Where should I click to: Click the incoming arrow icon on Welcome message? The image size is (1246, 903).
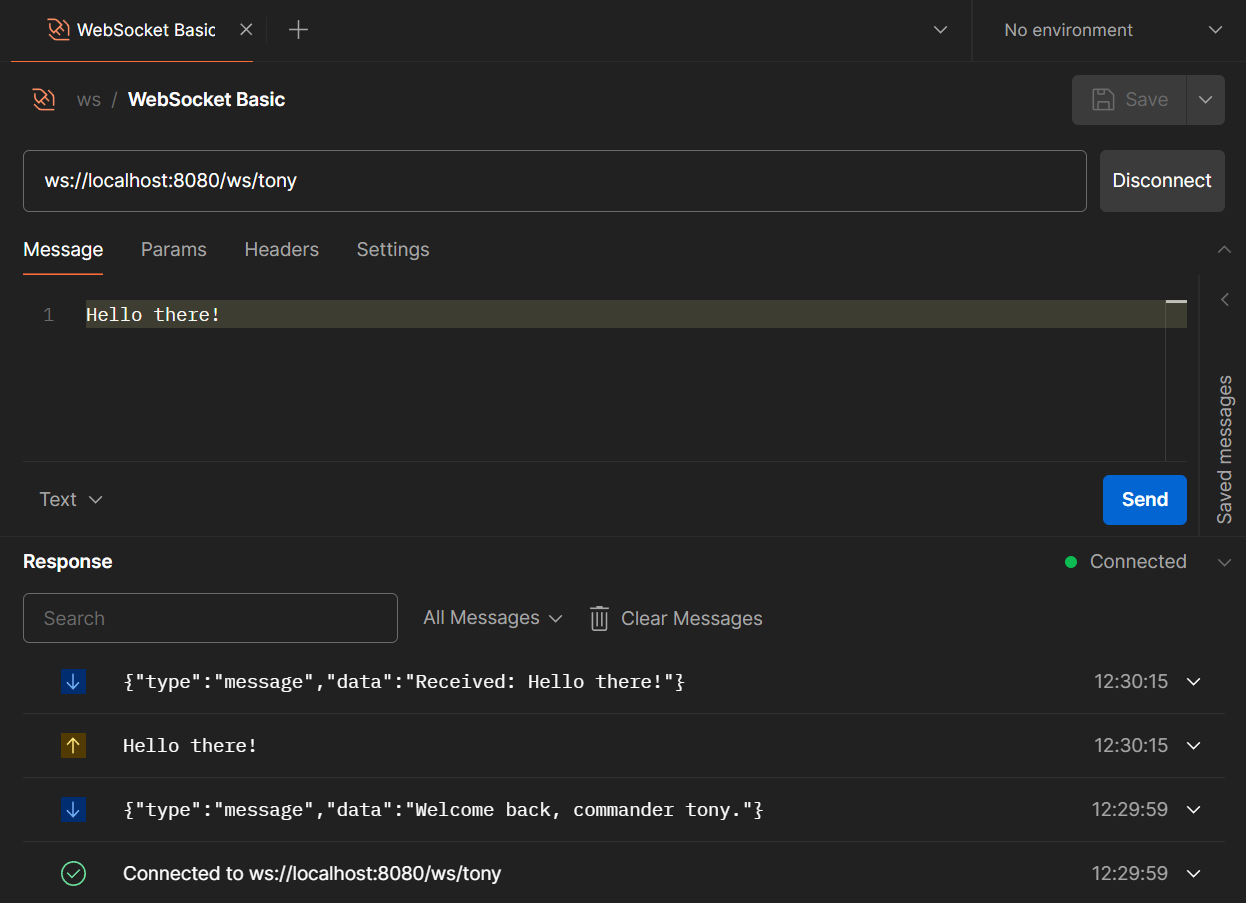click(73, 810)
